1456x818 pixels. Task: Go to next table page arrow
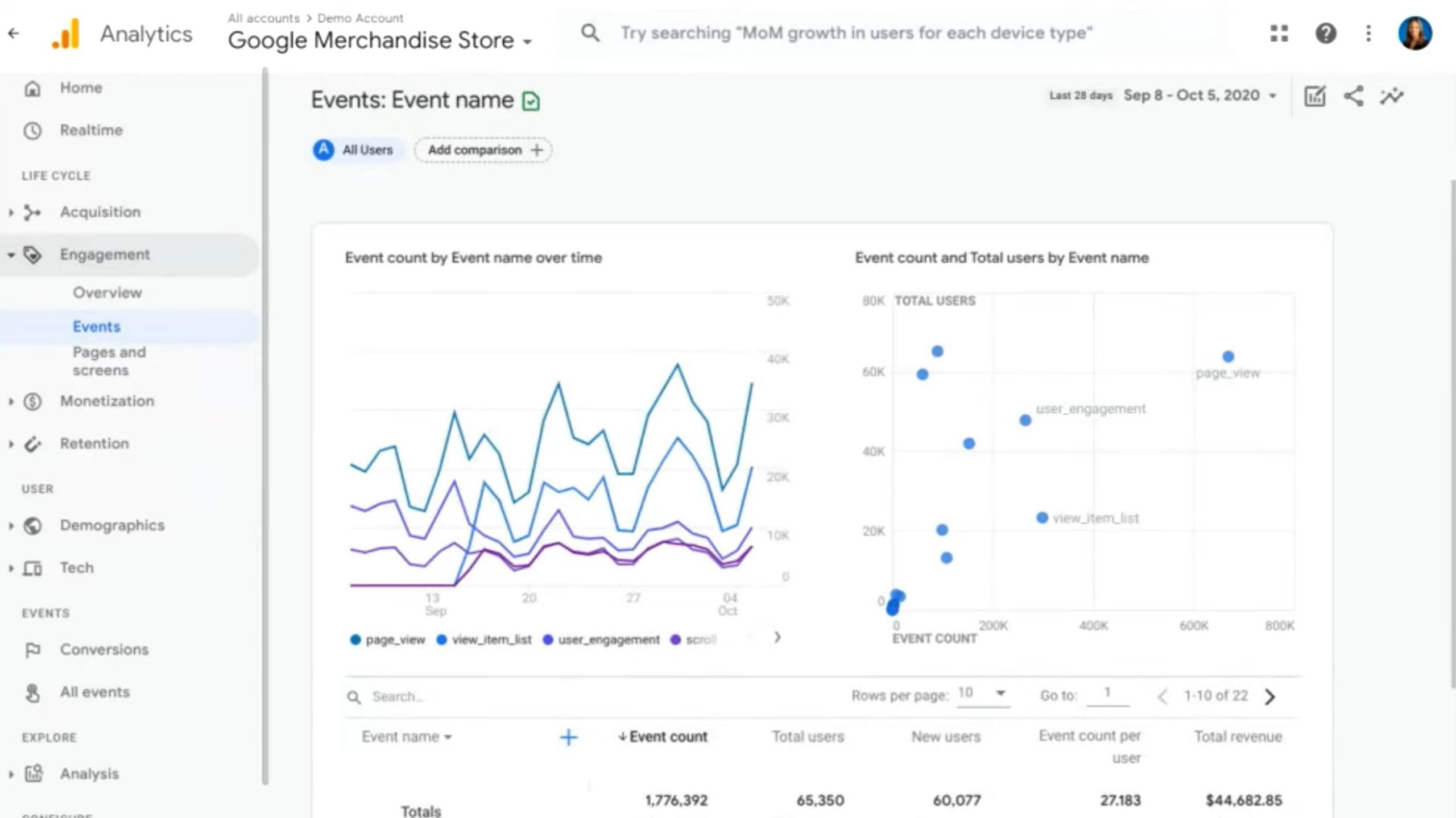click(x=1270, y=696)
